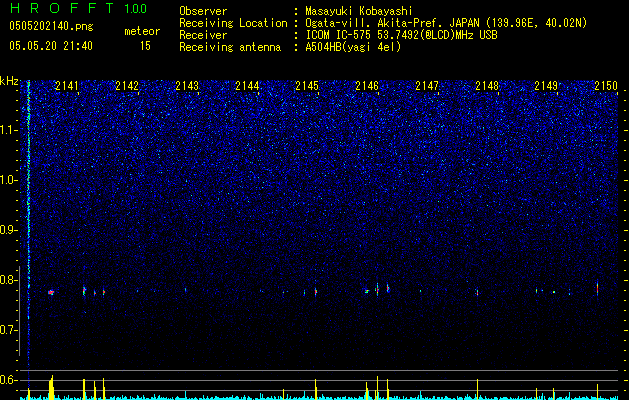Viewport: 629px width, 400px height.
Task: Select the file name 0505202140.png
Action: click(x=51, y=26)
